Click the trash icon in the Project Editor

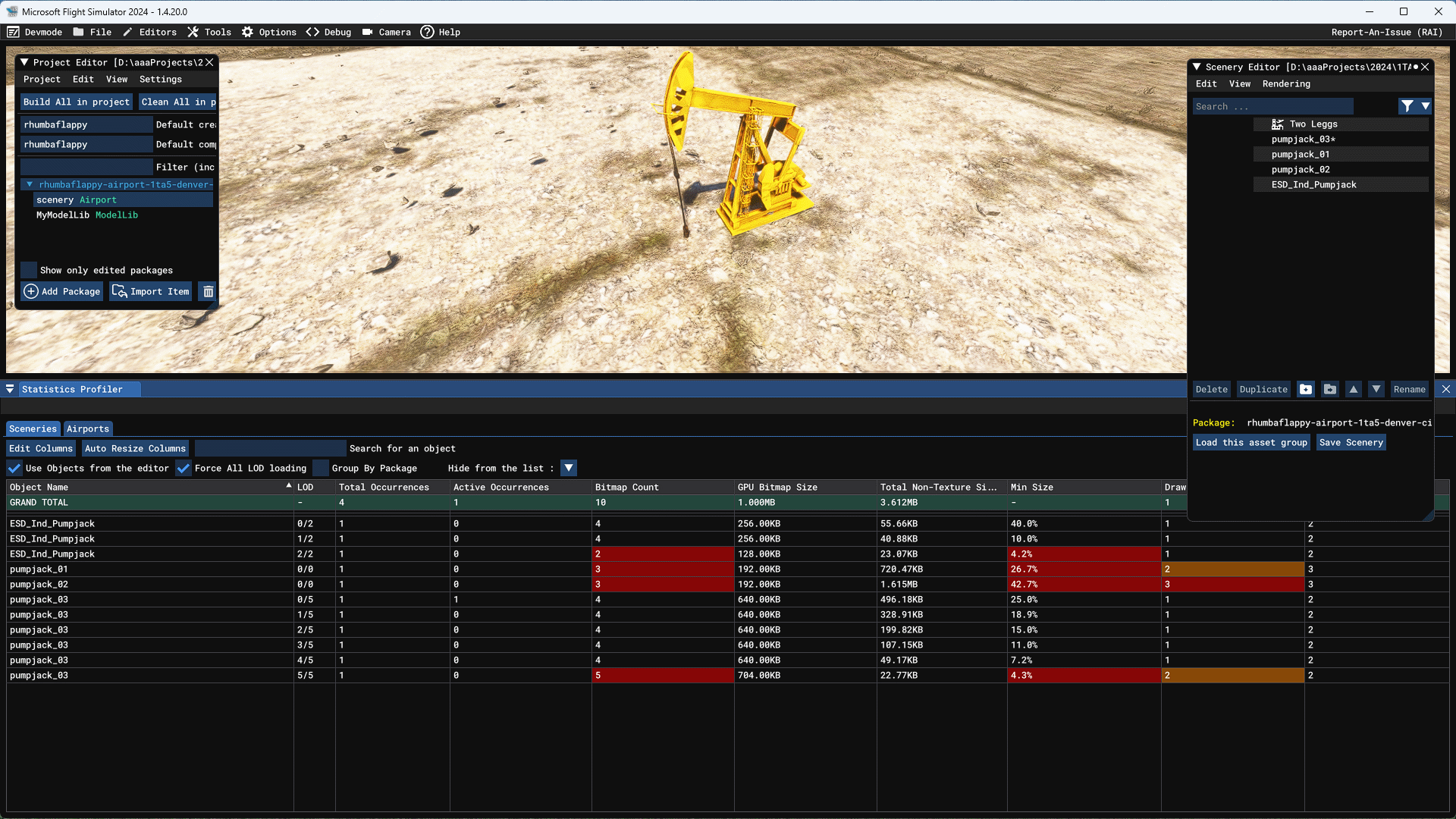pos(207,291)
